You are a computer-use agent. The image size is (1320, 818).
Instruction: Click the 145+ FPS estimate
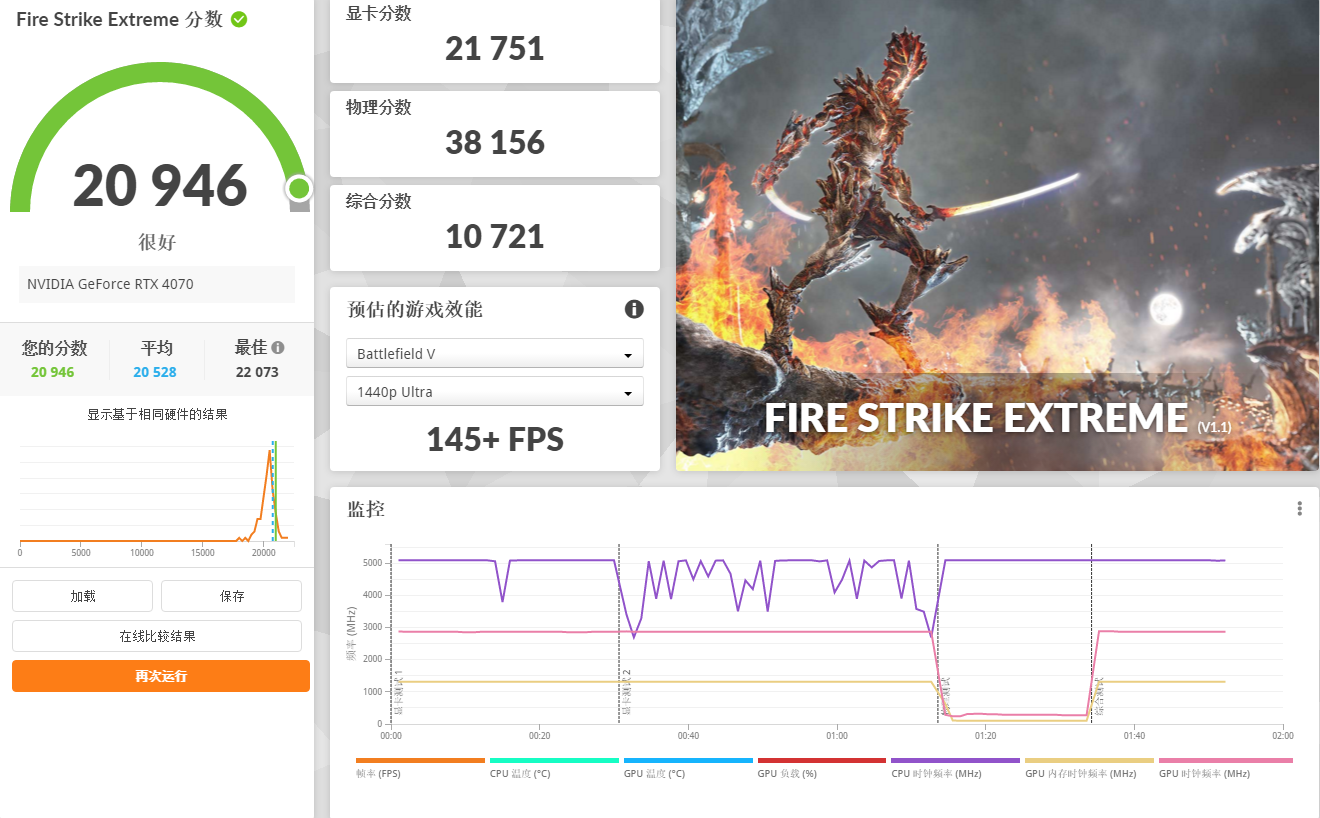click(495, 439)
